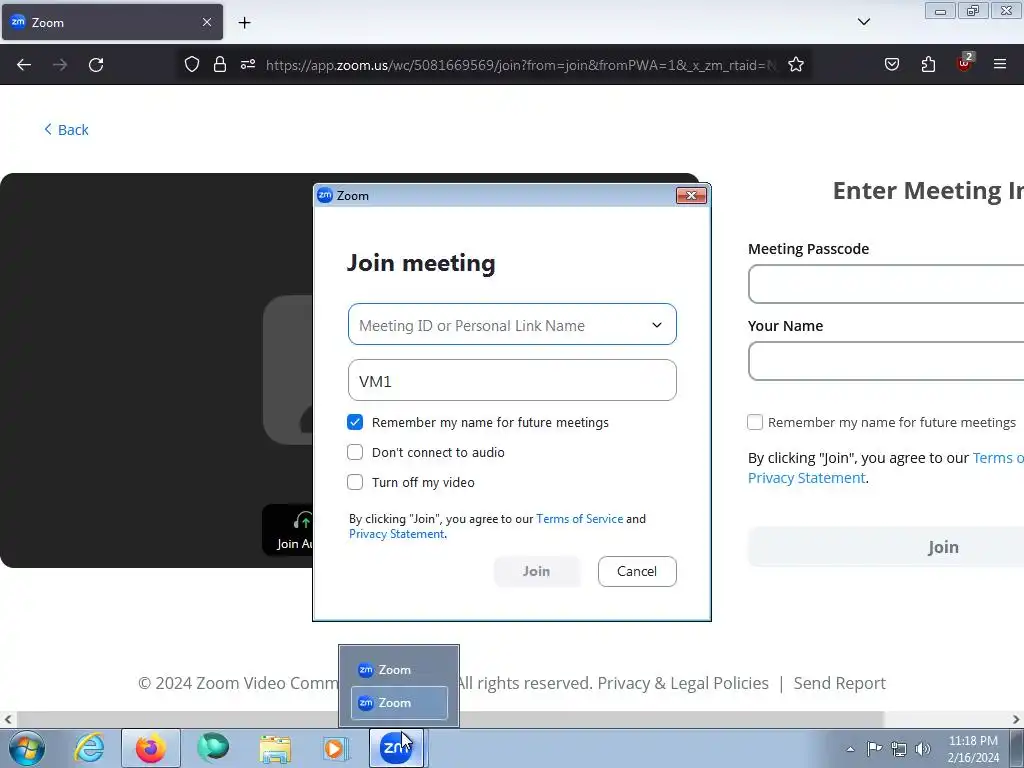Click the Join button in Zoom dialog
1024x768 pixels.
(x=537, y=571)
